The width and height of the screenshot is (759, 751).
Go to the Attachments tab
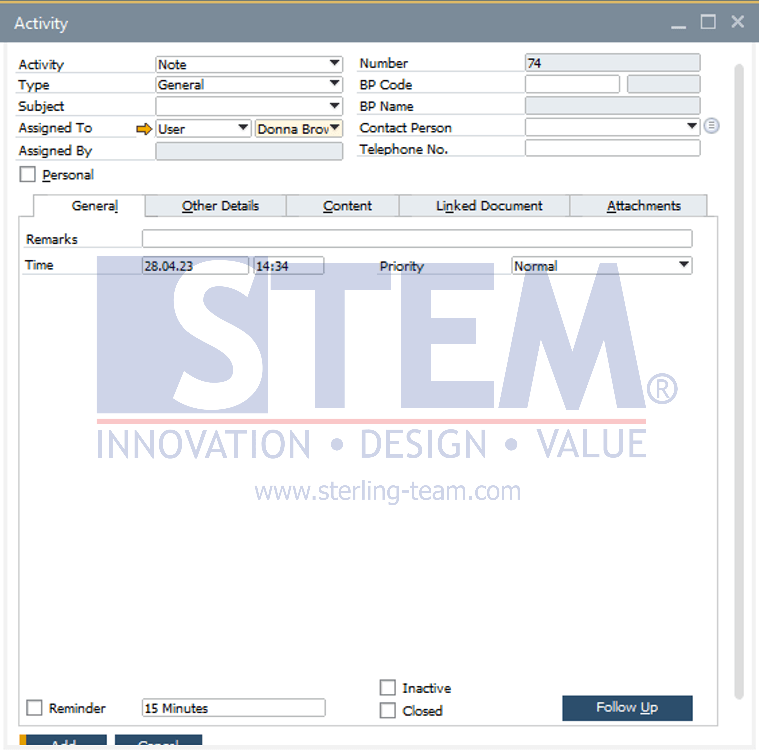pos(638,206)
